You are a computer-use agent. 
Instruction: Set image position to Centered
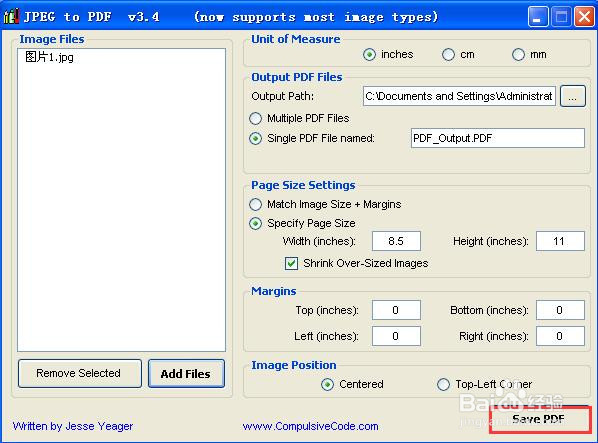coord(328,384)
